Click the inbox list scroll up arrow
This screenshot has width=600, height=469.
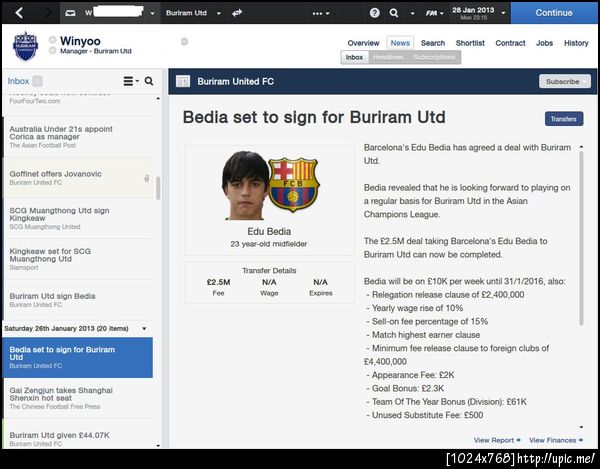pos(158,99)
